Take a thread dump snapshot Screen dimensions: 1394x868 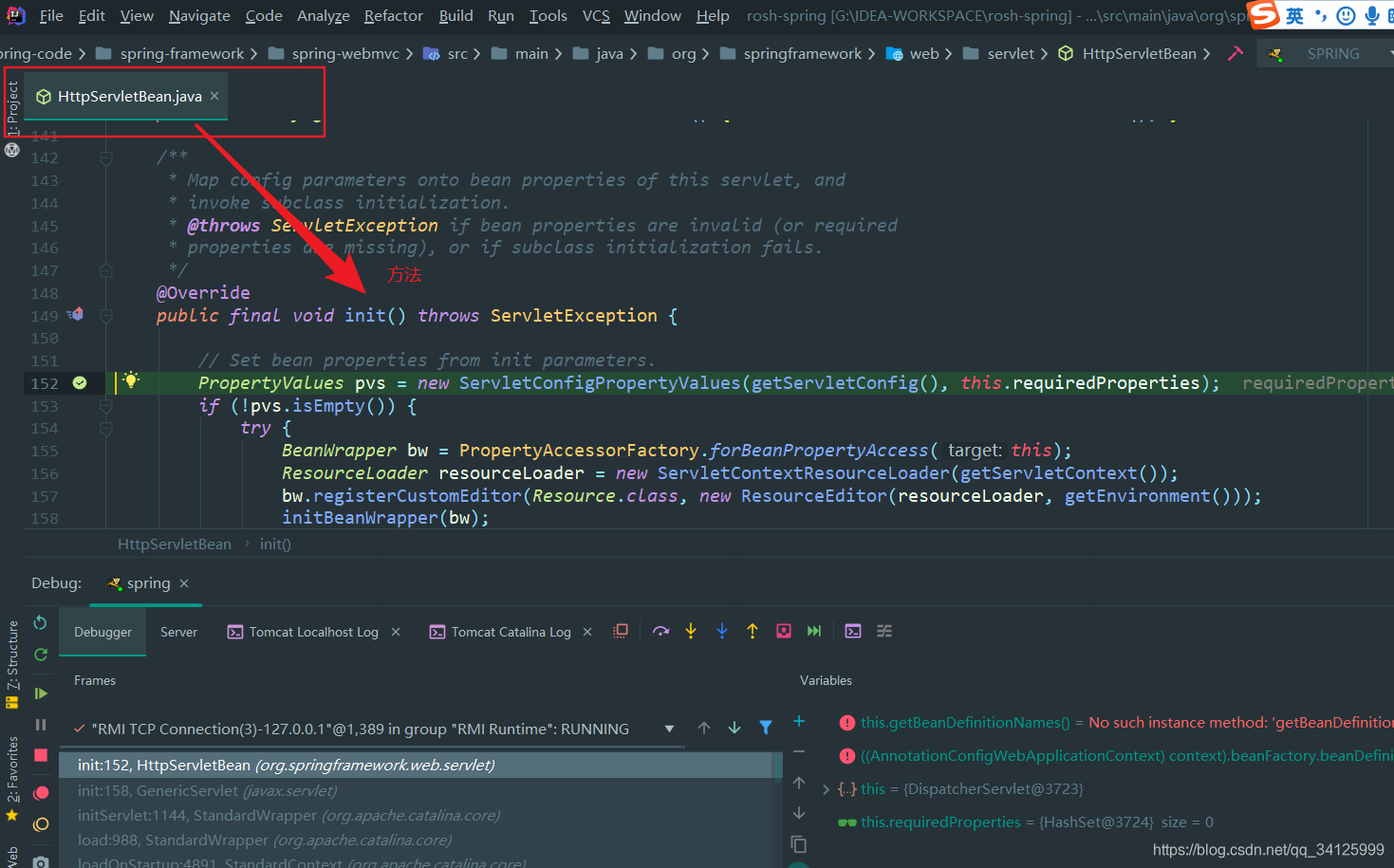[40, 860]
